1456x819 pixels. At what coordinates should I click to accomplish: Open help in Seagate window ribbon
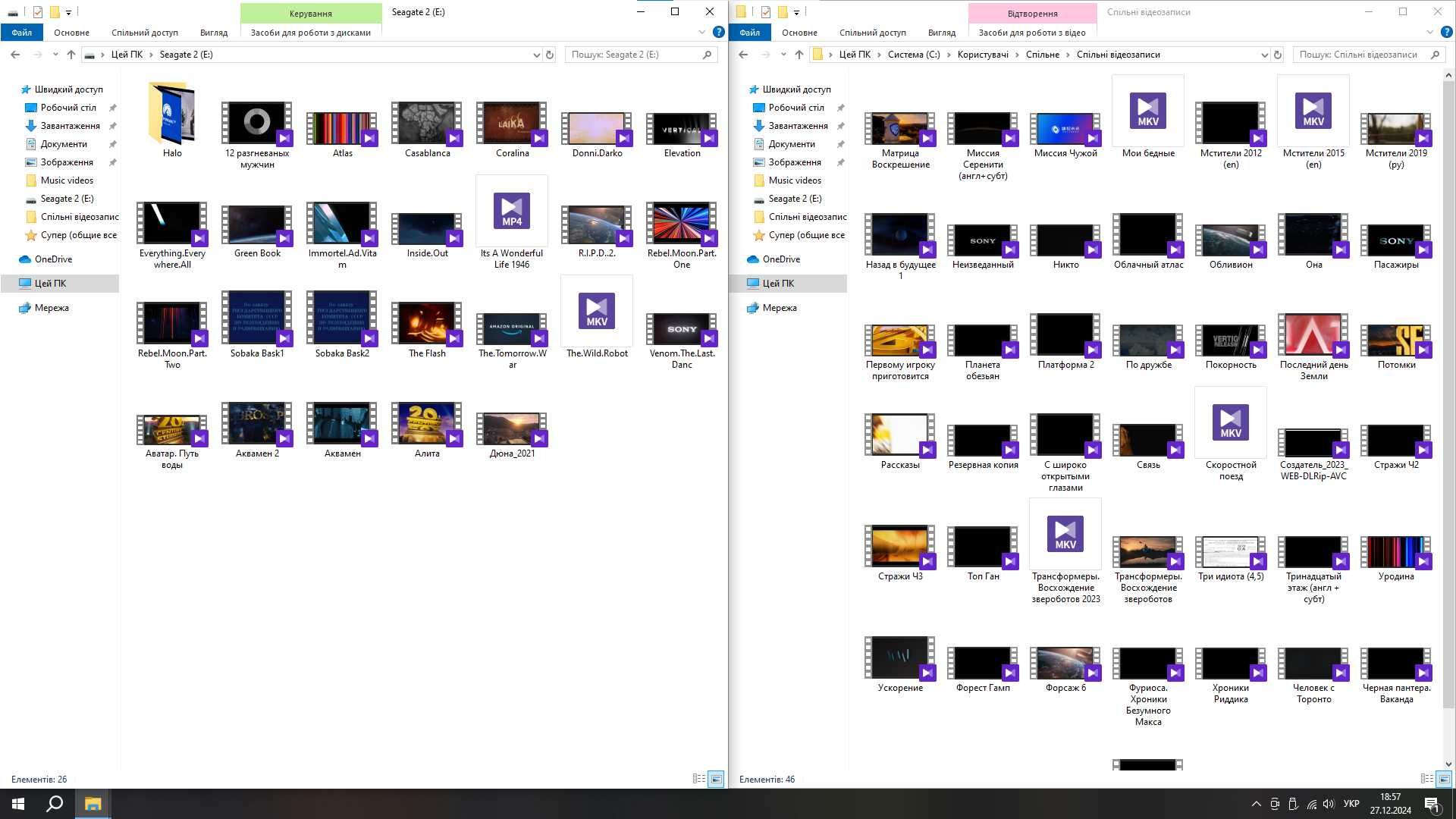coord(718,32)
